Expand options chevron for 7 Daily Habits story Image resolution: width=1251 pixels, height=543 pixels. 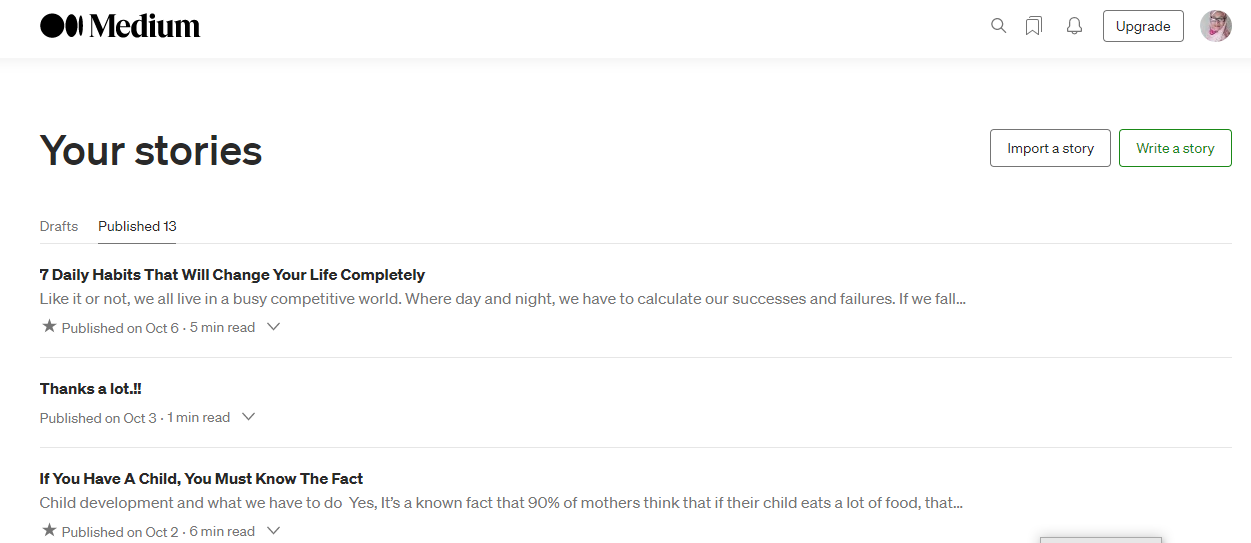click(x=273, y=327)
